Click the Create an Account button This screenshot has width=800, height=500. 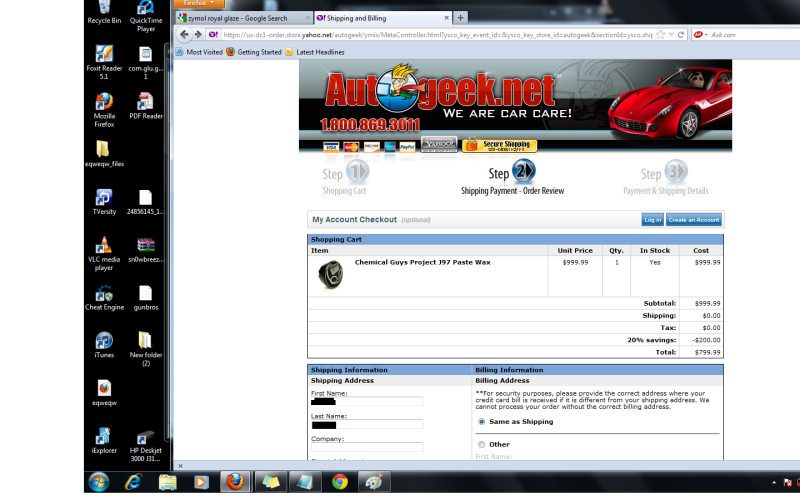pos(694,220)
